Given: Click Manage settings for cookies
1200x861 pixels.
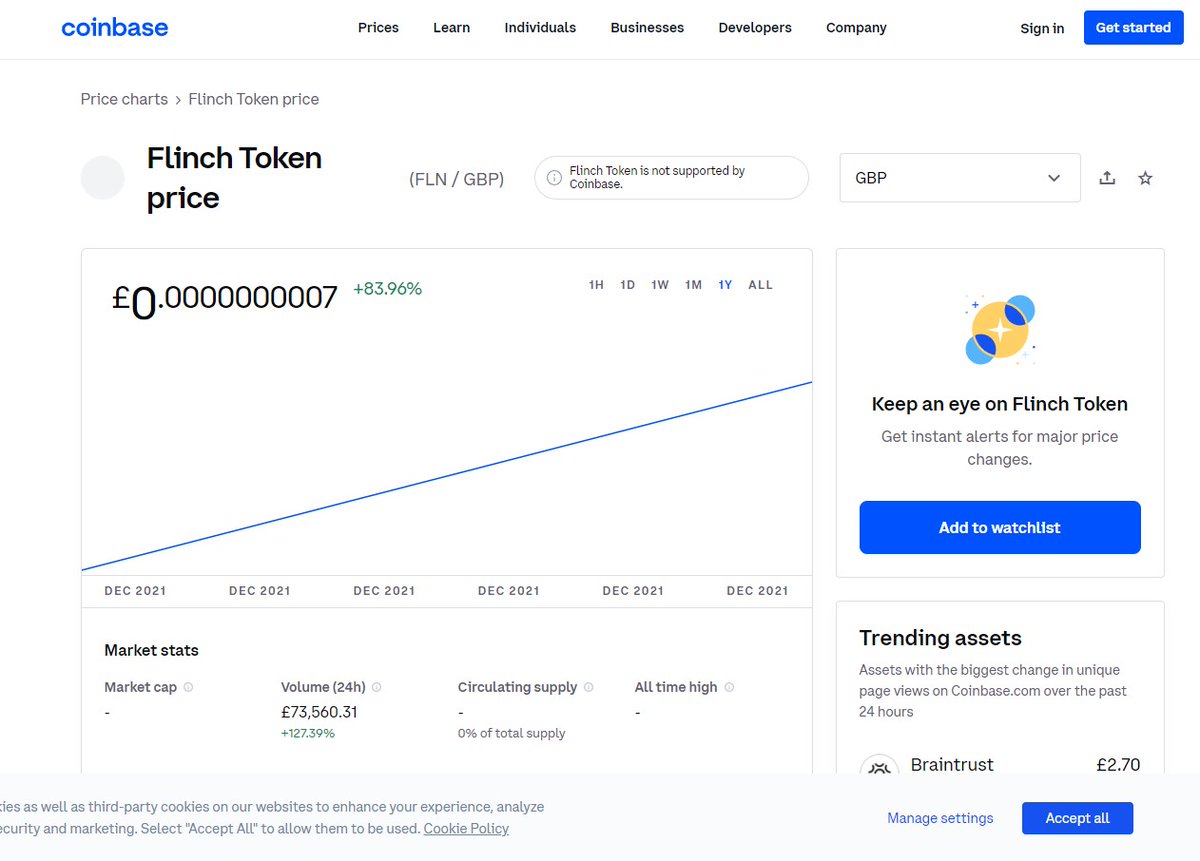Looking at the screenshot, I should 940,818.
